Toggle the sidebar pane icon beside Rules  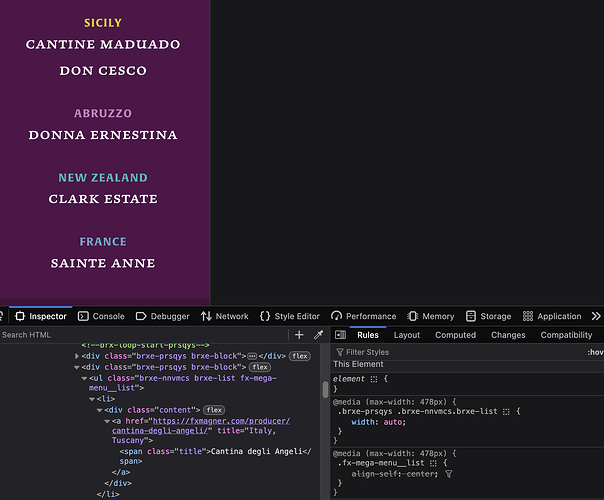pyautogui.click(x=340, y=335)
